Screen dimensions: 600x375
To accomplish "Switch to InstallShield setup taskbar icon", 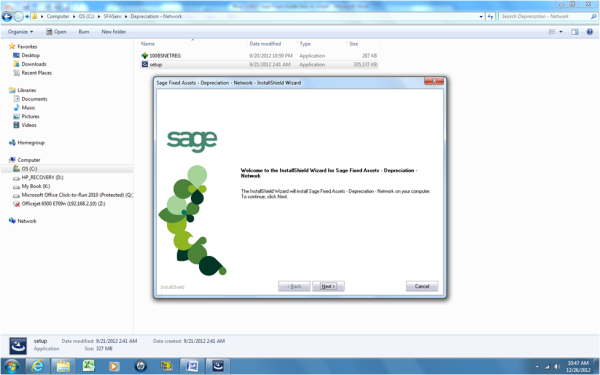I will [218, 366].
